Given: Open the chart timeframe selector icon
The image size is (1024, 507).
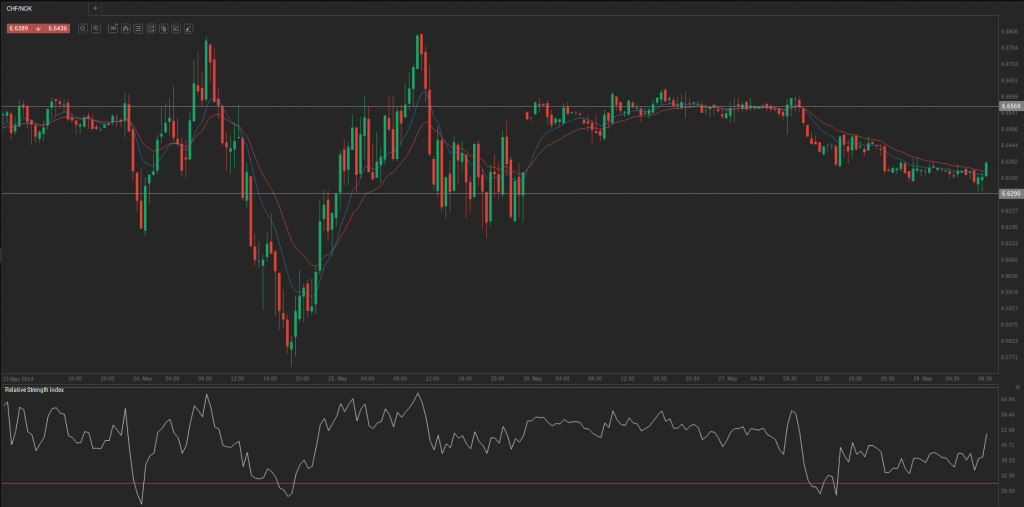Looking at the screenshot, I should [112, 28].
